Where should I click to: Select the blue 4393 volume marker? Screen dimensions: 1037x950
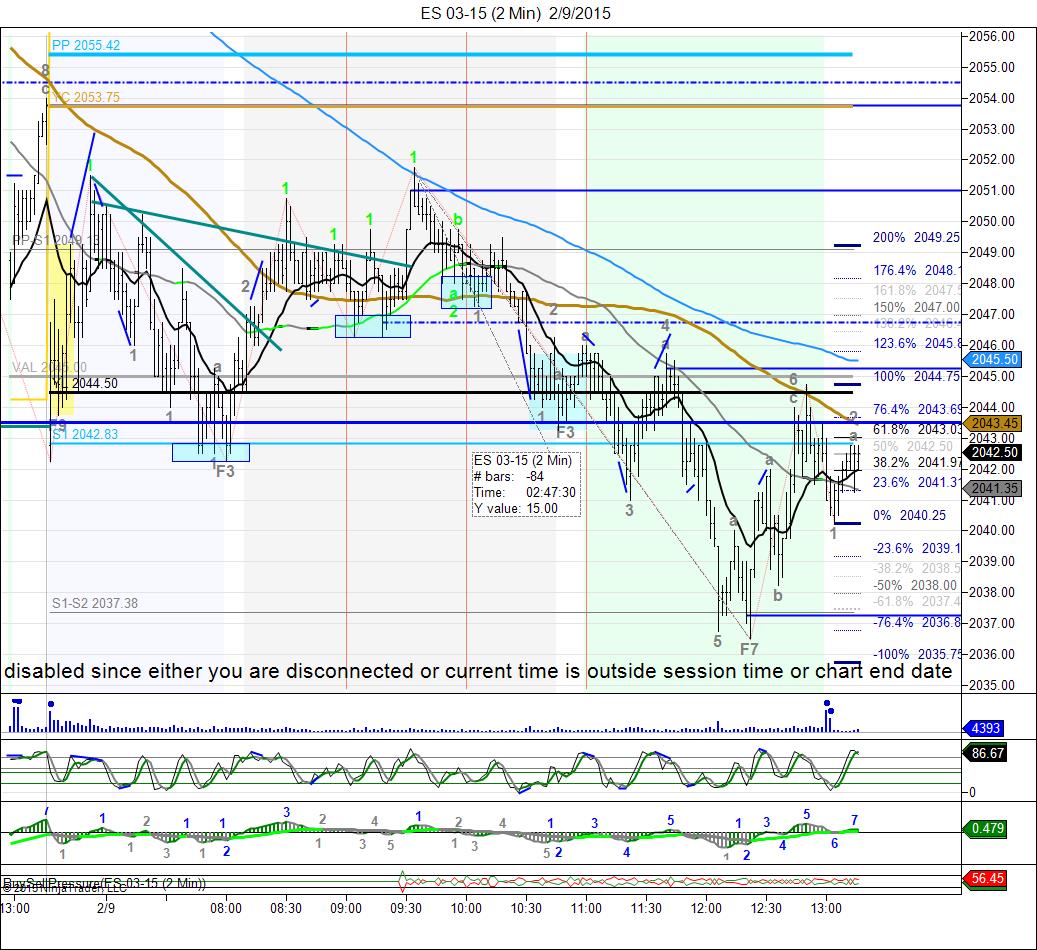tap(983, 728)
